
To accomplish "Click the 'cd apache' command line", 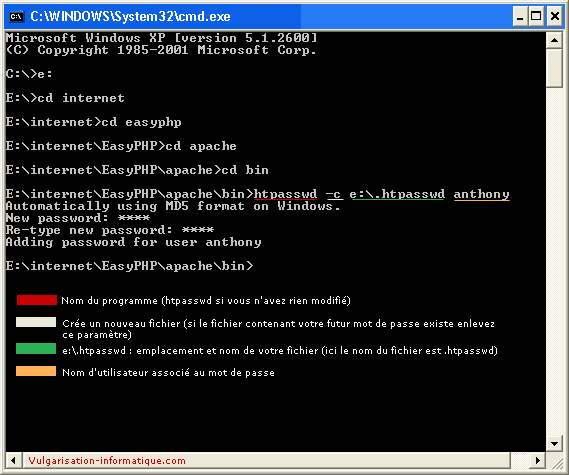I will coord(121,146).
